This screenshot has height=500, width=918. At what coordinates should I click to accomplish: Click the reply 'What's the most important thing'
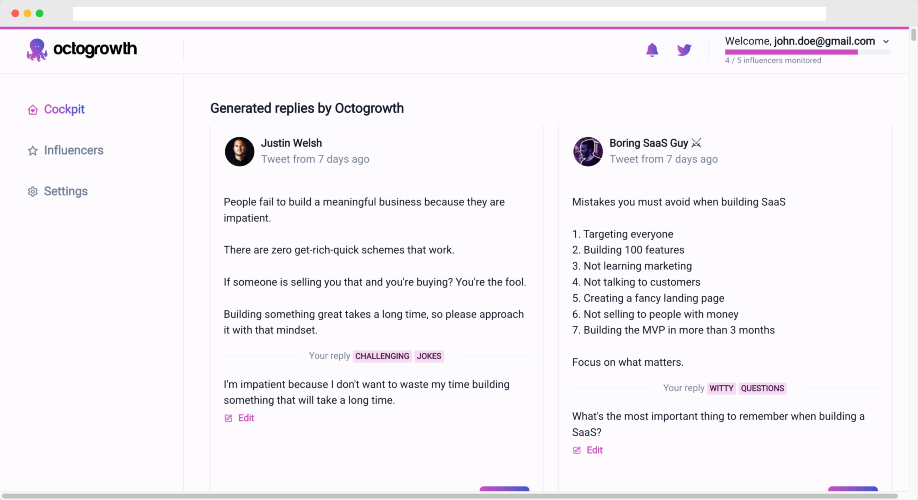(x=718, y=424)
